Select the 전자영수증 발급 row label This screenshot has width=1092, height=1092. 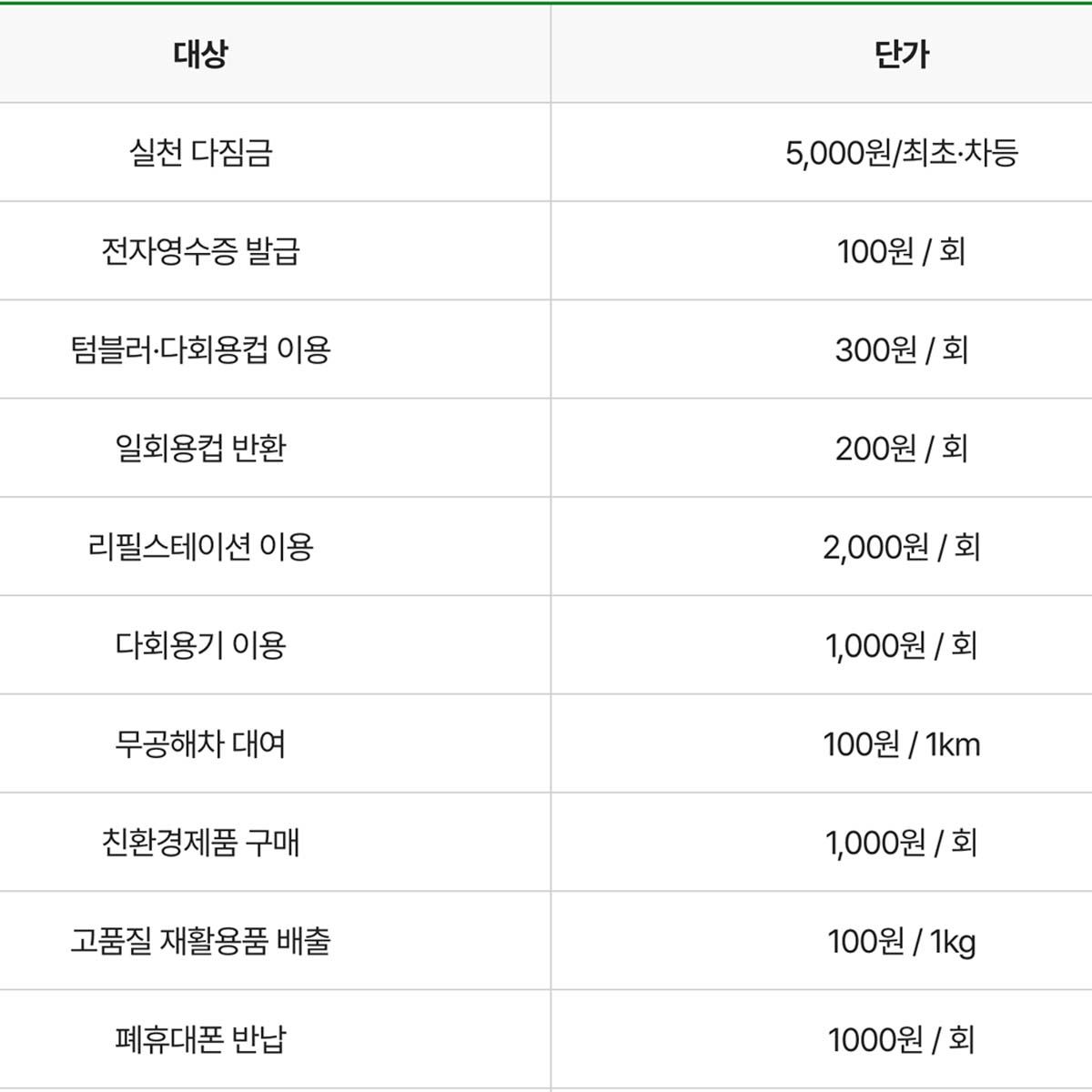click(x=200, y=250)
